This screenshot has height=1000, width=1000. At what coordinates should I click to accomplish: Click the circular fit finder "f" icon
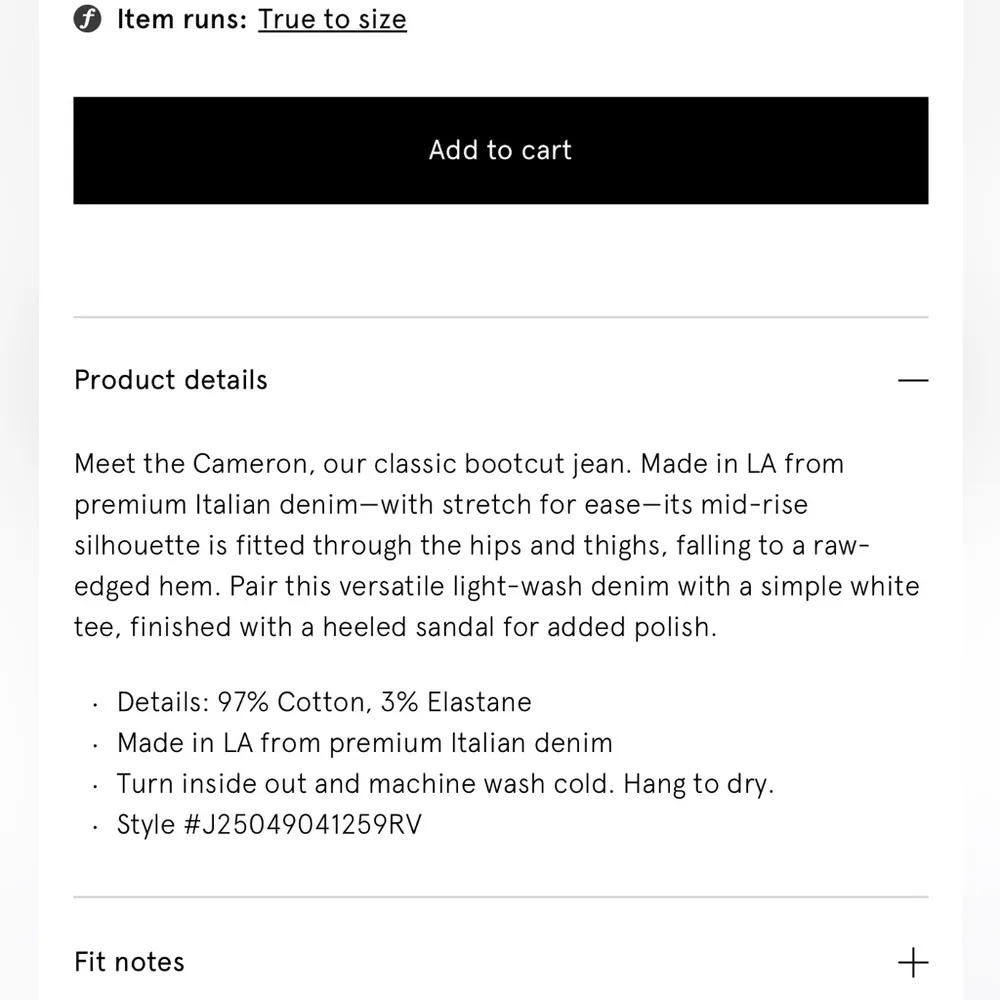(x=89, y=20)
